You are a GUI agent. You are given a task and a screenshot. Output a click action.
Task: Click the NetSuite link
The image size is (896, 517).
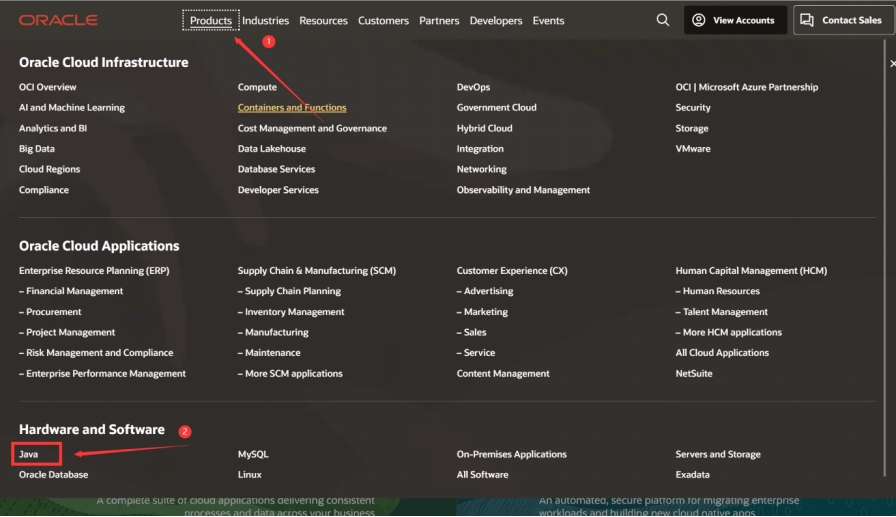[693, 374]
